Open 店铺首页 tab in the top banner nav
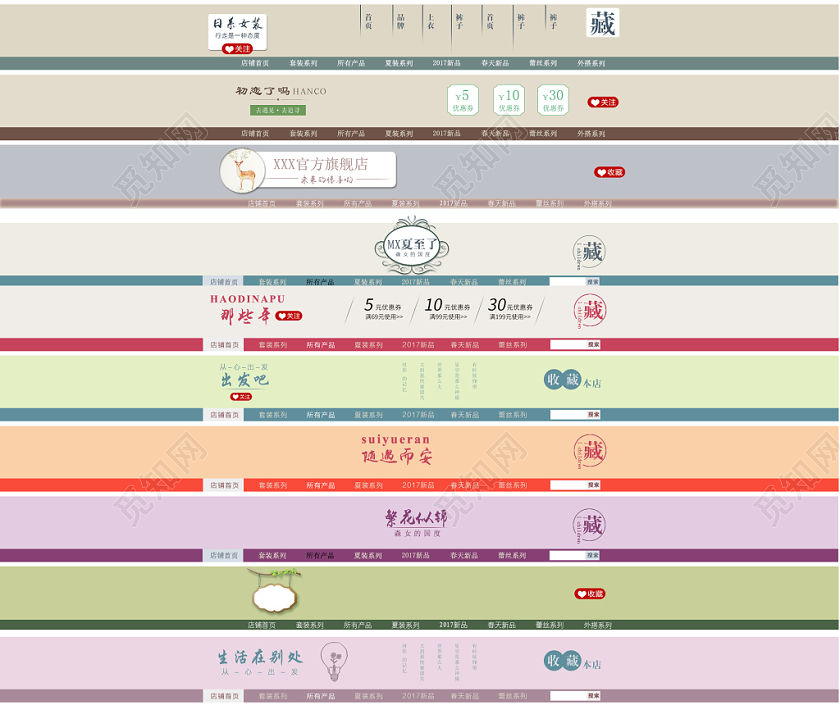The height and width of the screenshot is (719, 840). tap(254, 63)
